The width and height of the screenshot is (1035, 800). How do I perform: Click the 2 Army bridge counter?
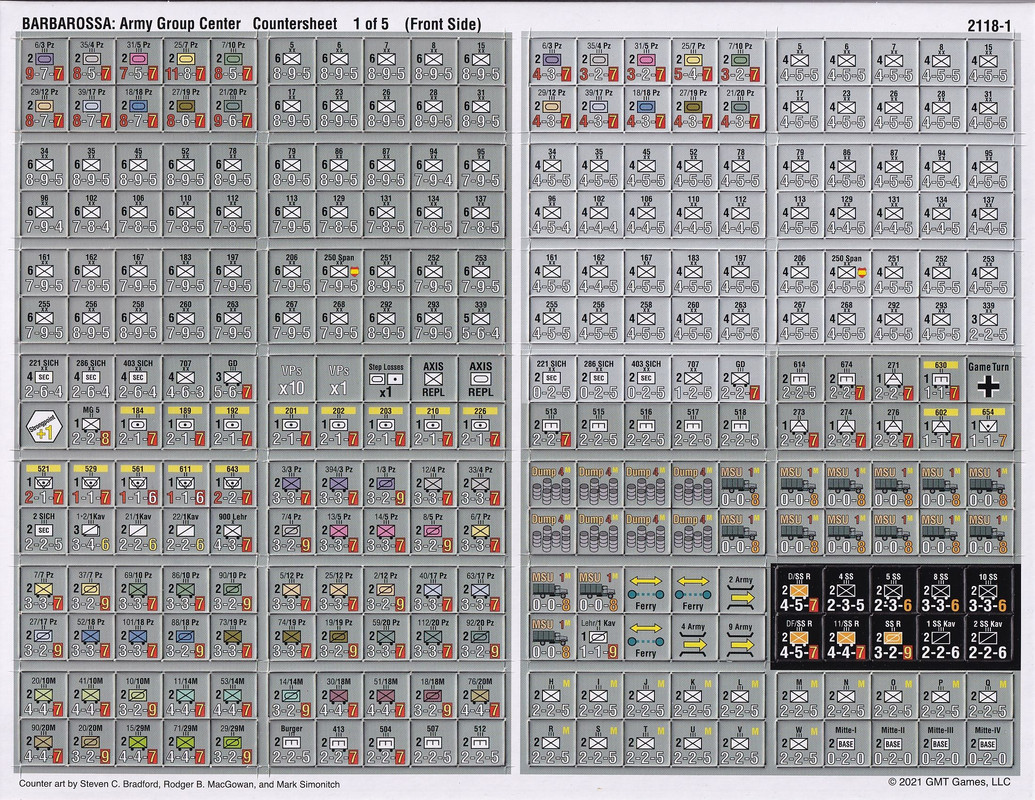741,591
